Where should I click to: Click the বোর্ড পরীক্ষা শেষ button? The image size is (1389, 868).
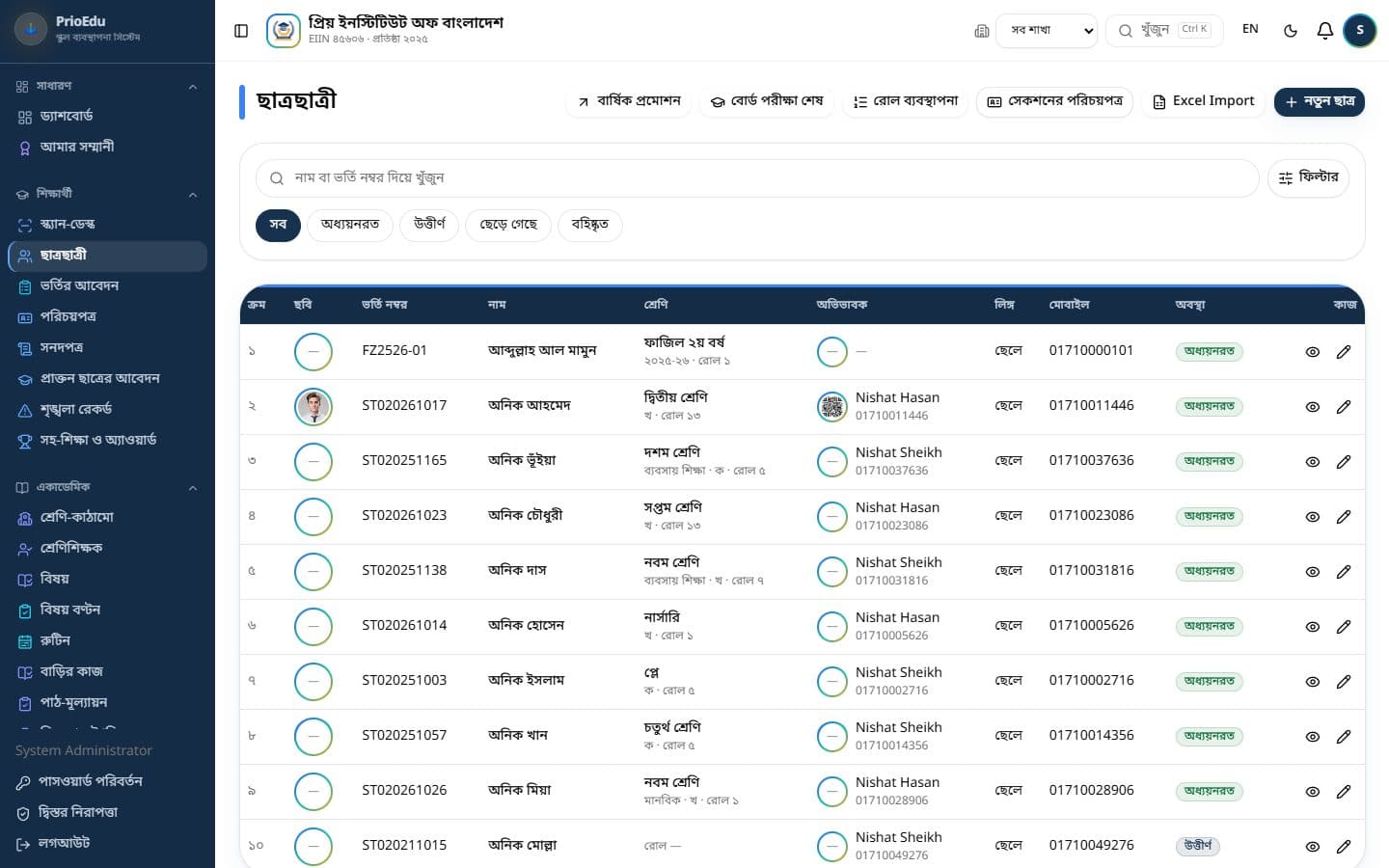pyautogui.click(x=767, y=101)
